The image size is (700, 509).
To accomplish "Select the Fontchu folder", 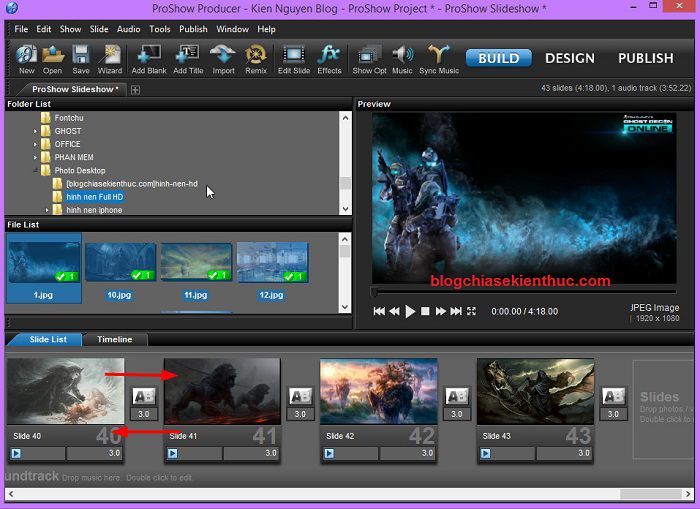I will coord(69,118).
